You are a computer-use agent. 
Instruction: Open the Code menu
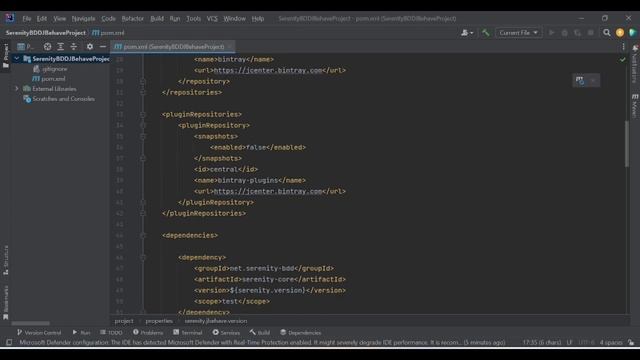pos(108,19)
